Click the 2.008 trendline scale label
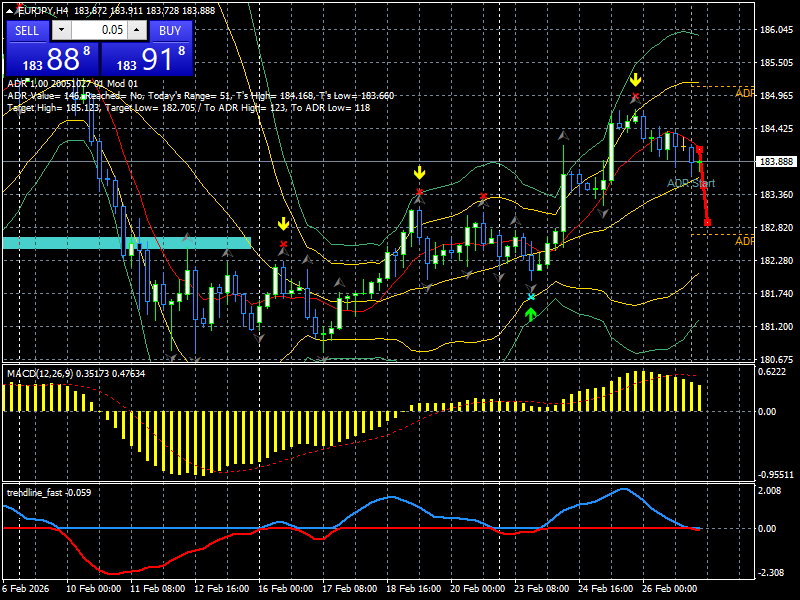Viewport: 800px width, 600px height. coord(770,491)
